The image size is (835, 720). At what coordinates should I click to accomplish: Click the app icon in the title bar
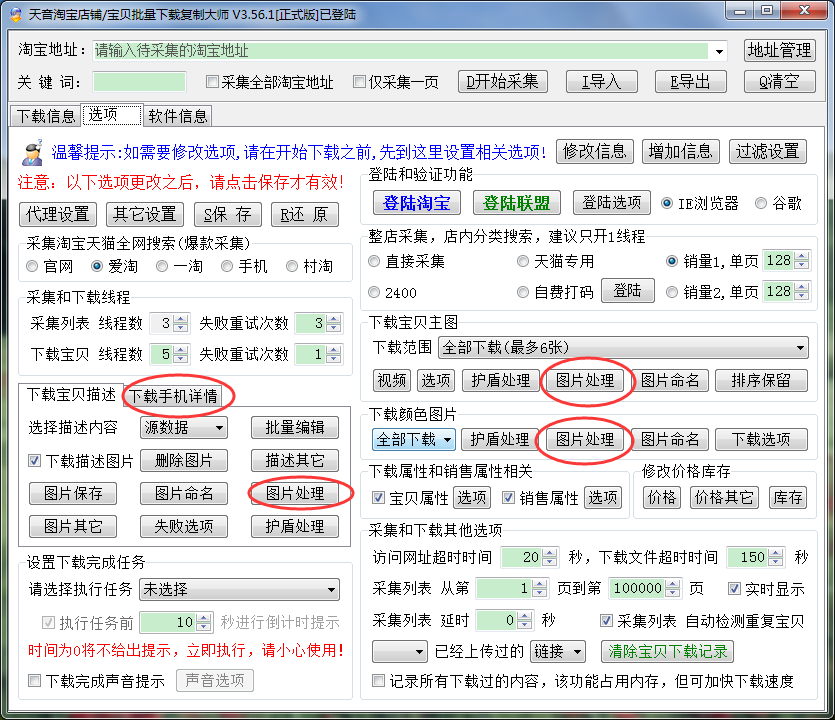point(14,13)
